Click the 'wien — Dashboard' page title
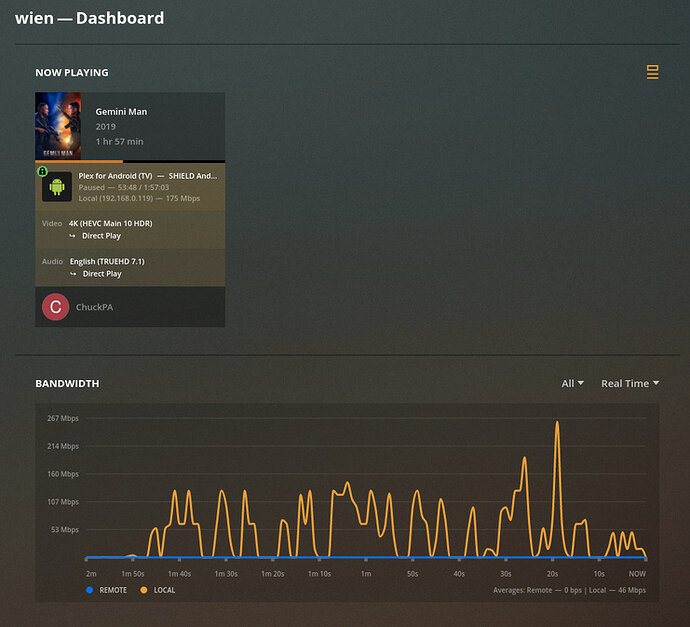The width and height of the screenshot is (690, 627). point(89,18)
